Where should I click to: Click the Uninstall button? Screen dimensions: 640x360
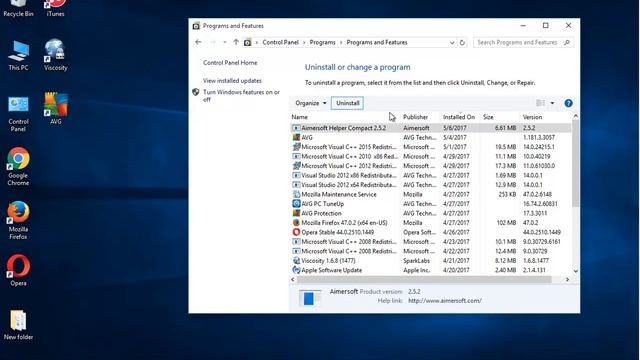(x=348, y=103)
